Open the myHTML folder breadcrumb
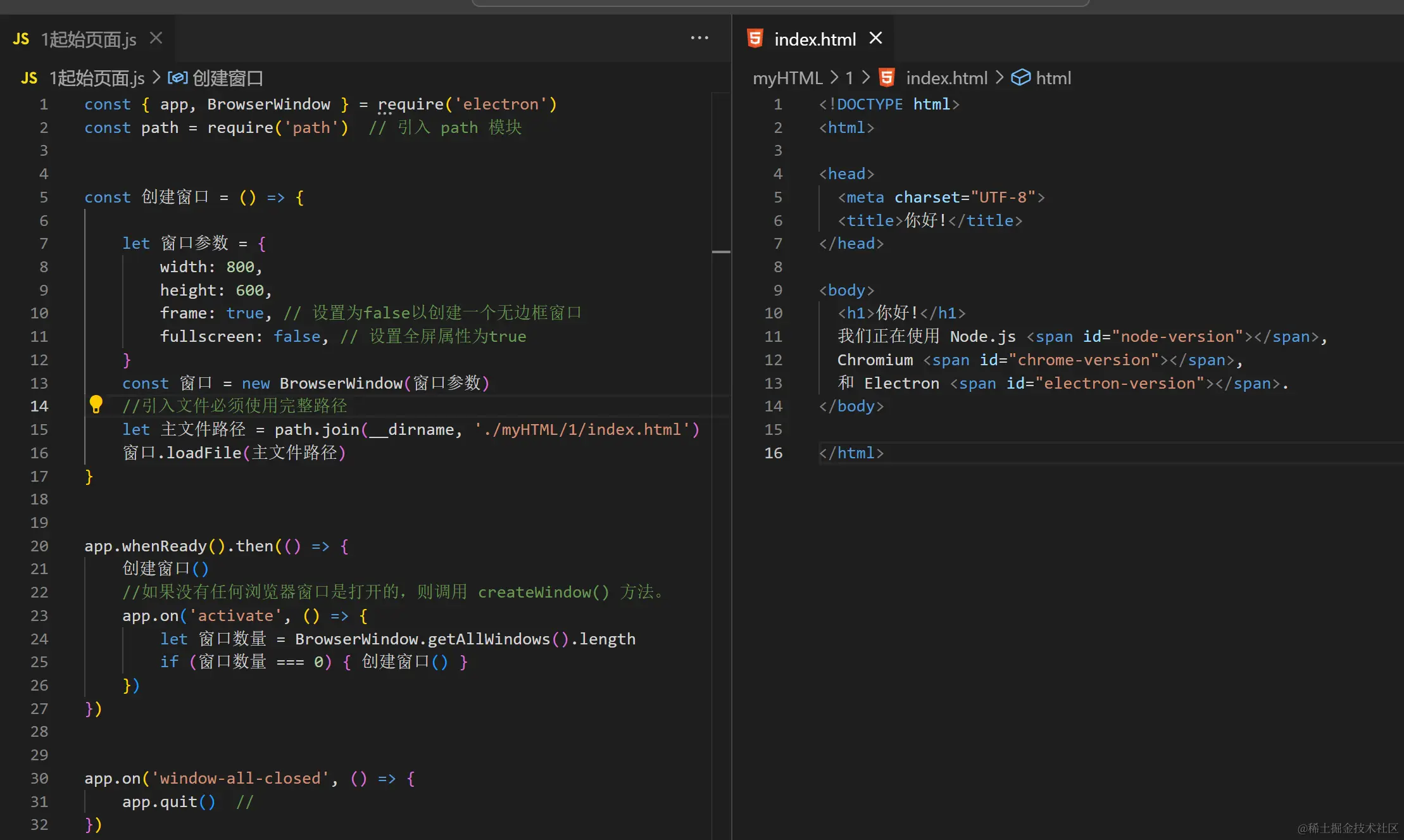The image size is (1404, 840). coord(787,78)
